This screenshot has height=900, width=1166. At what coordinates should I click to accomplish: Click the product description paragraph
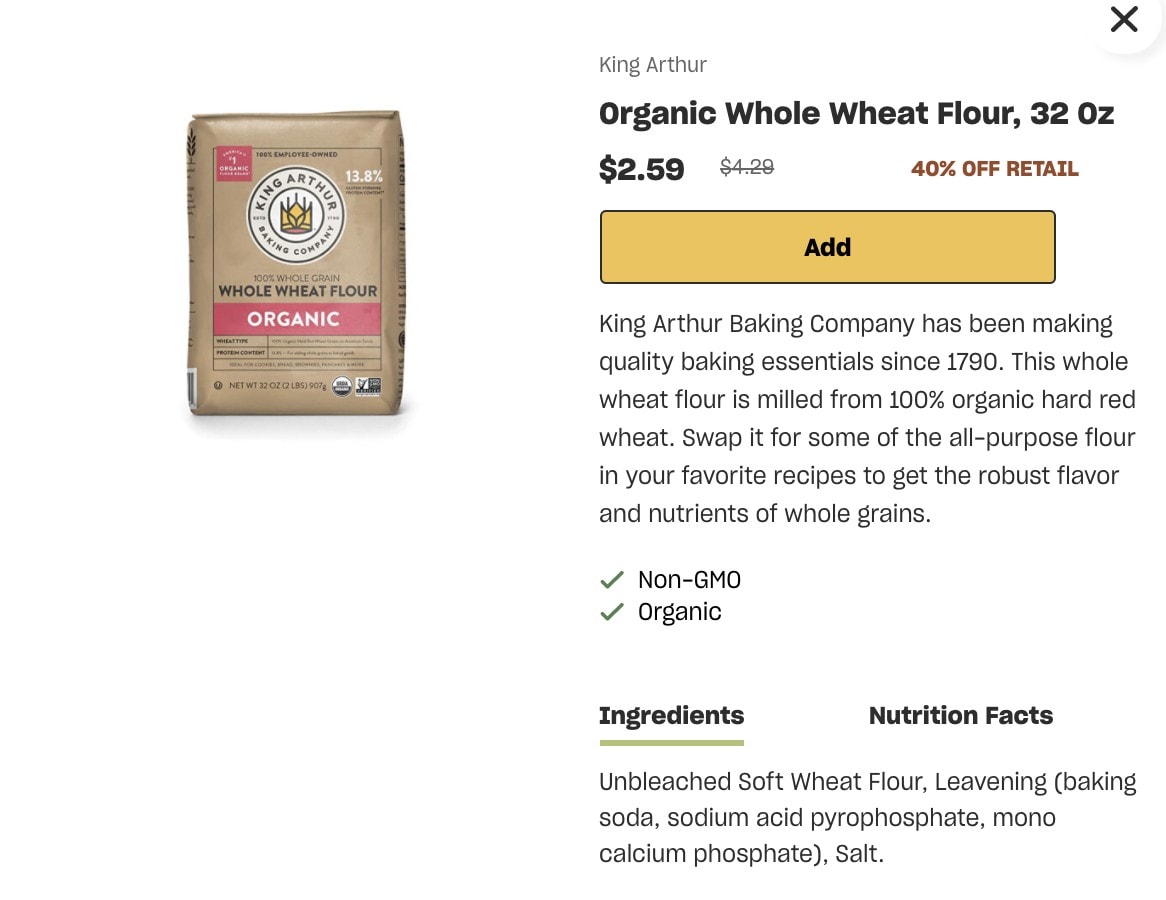(x=867, y=419)
